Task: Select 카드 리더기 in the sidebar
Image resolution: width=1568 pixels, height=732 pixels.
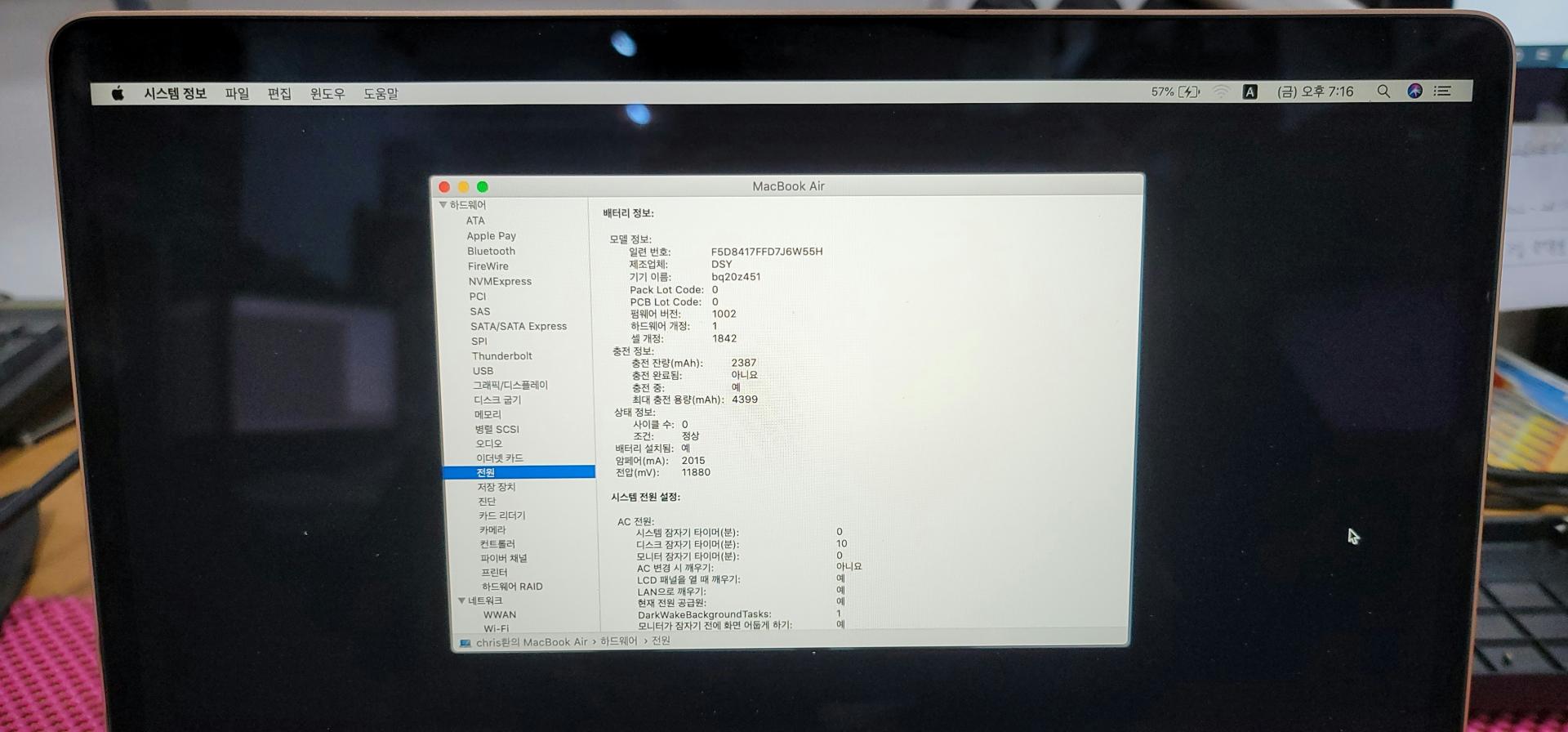Action: click(502, 516)
